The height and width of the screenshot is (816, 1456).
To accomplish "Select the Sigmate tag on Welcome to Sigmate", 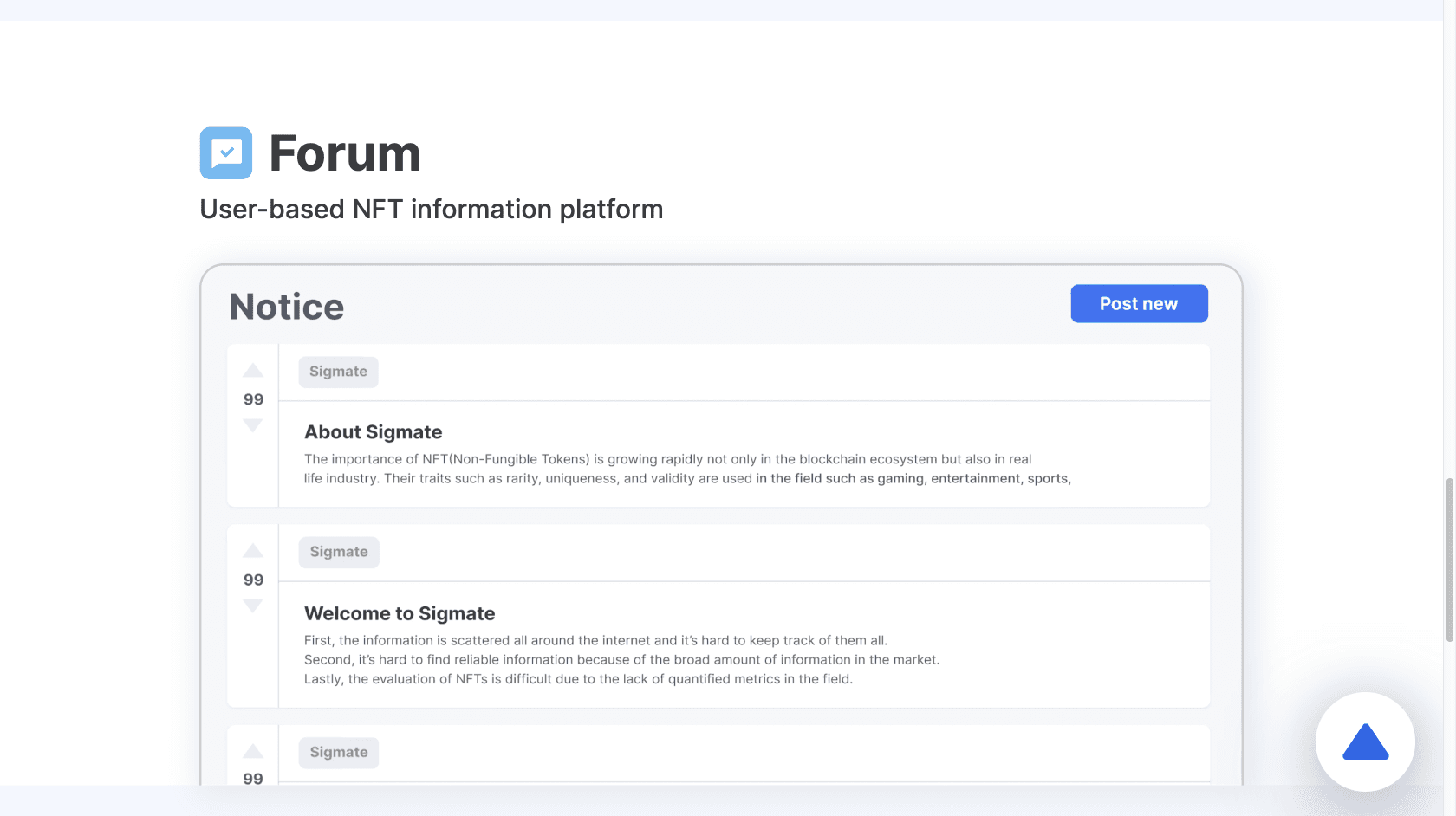I will coord(338,552).
